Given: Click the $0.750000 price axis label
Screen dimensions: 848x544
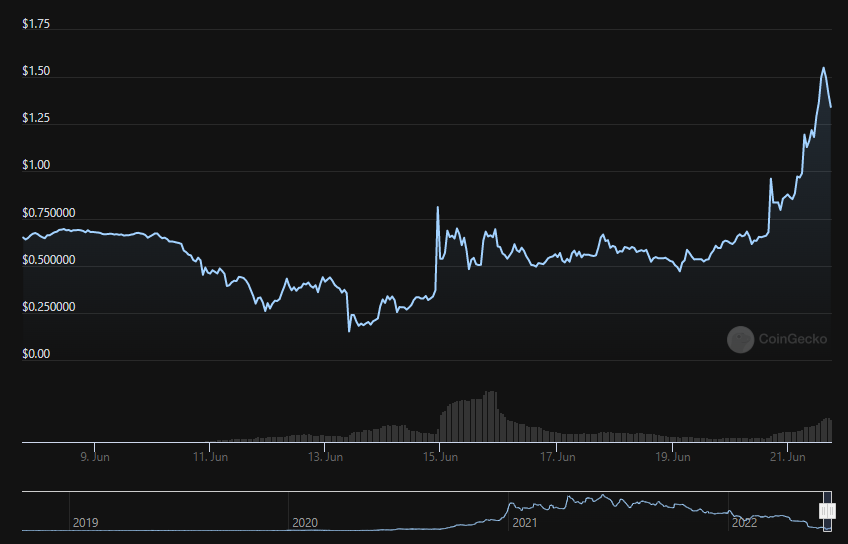Looking at the screenshot, I should [49, 213].
